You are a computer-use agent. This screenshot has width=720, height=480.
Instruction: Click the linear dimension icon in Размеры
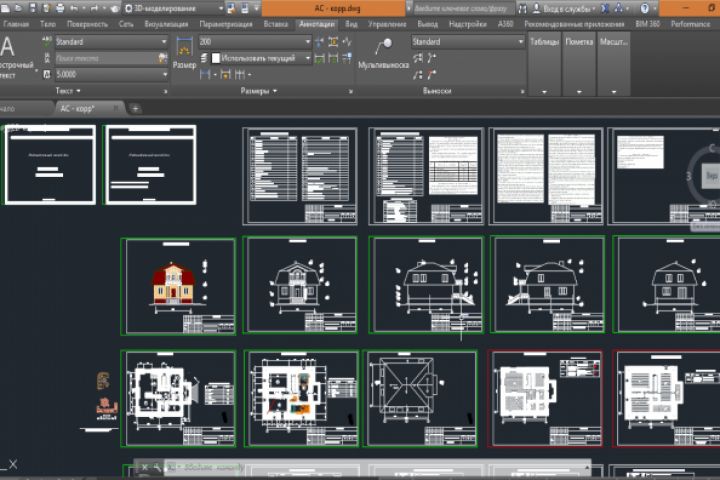pos(205,74)
